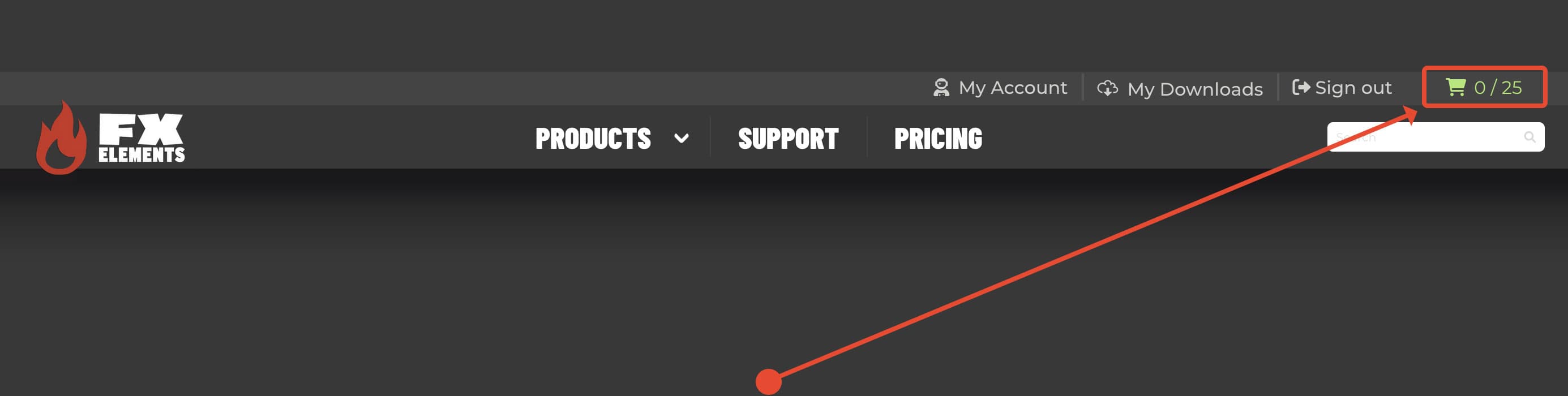This screenshot has height=396, width=1568.
Task: Click the cart highlighted in red
Action: pyautogui.click(x=1484, y=88)
